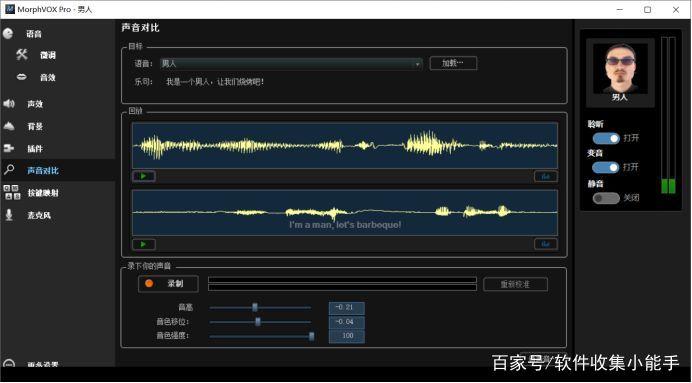Viewport: 692px width, 383px height.
Task: Click the 声效 speaker icon
Action: (x=8, y=104)
